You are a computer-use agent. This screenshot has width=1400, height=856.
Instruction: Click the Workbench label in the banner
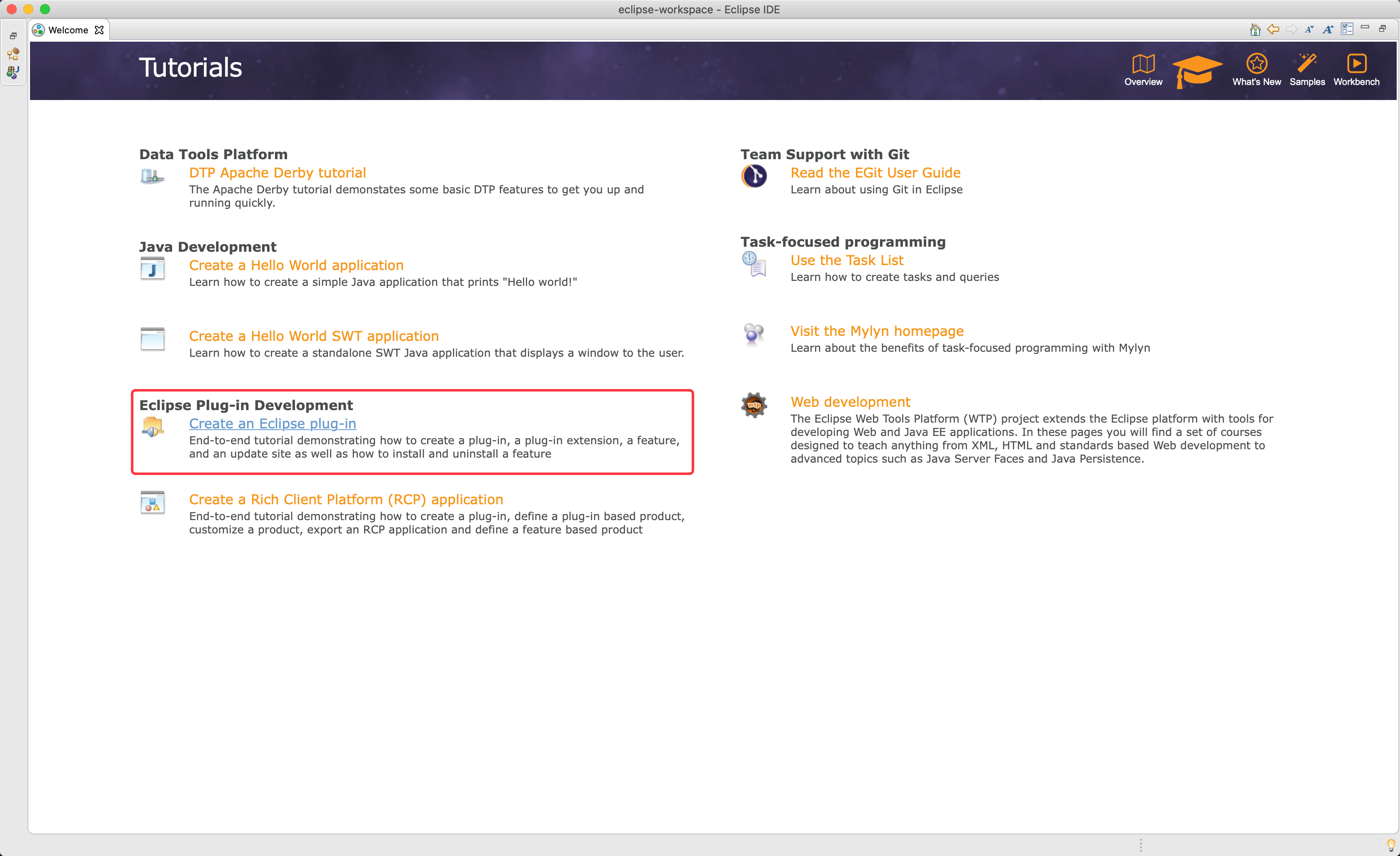click(1356, 82)
